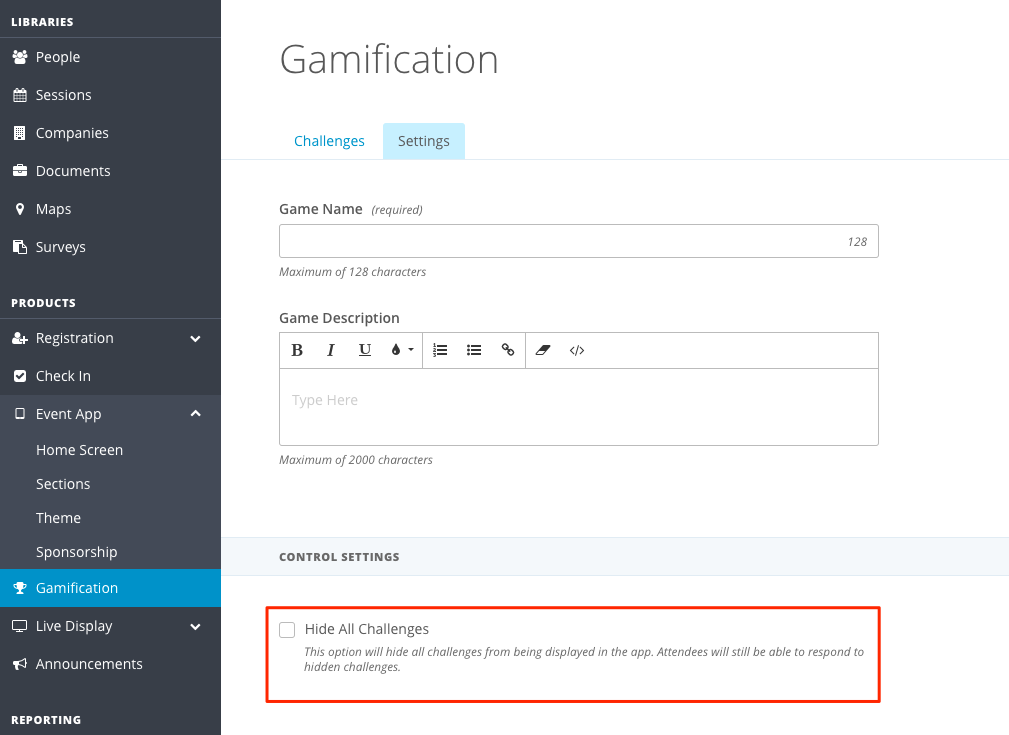
Task: Click the Companies building icon
Action: (x=20, y=133)
